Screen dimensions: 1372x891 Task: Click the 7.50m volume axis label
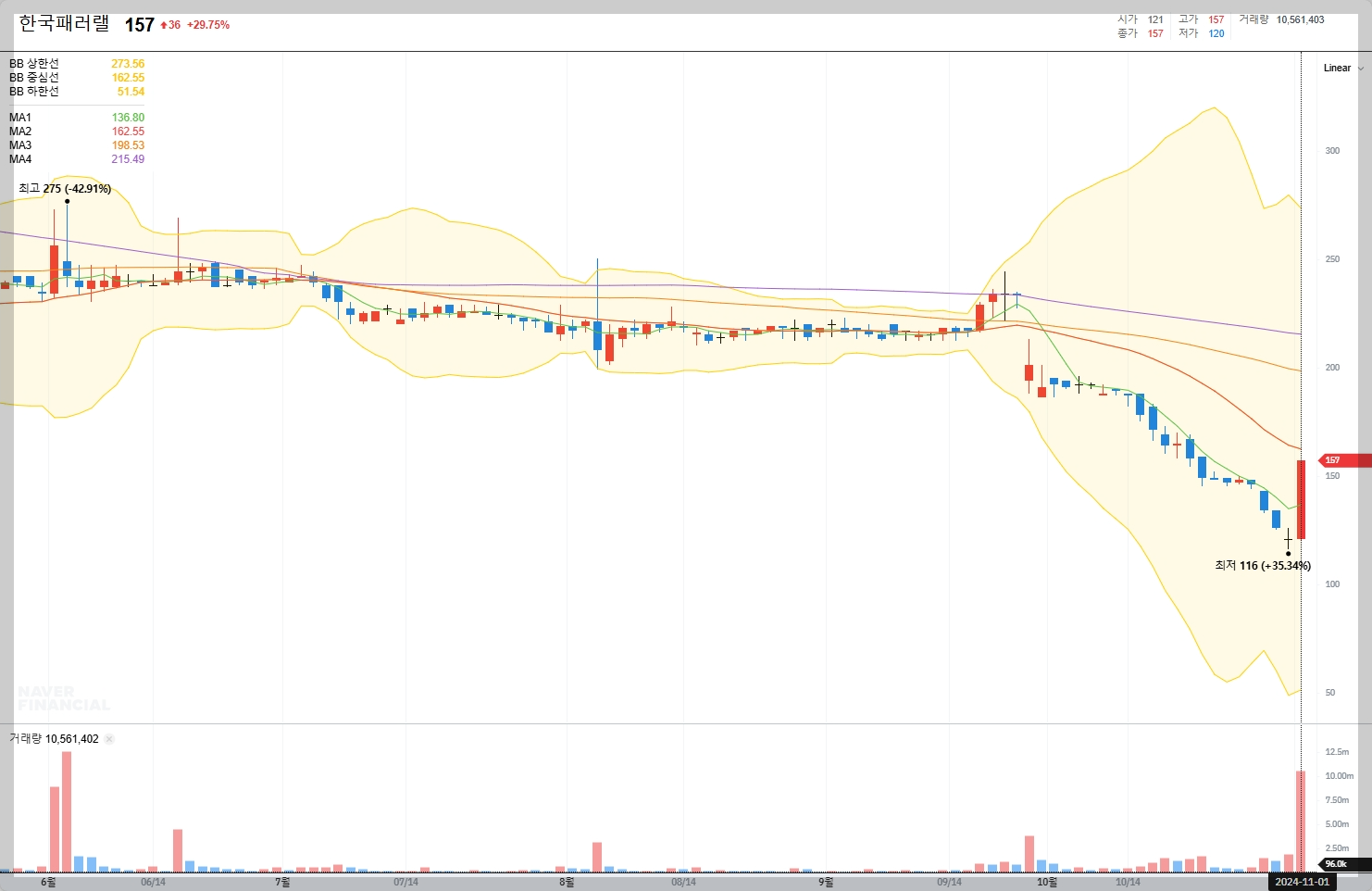(x=1337, y=800)
